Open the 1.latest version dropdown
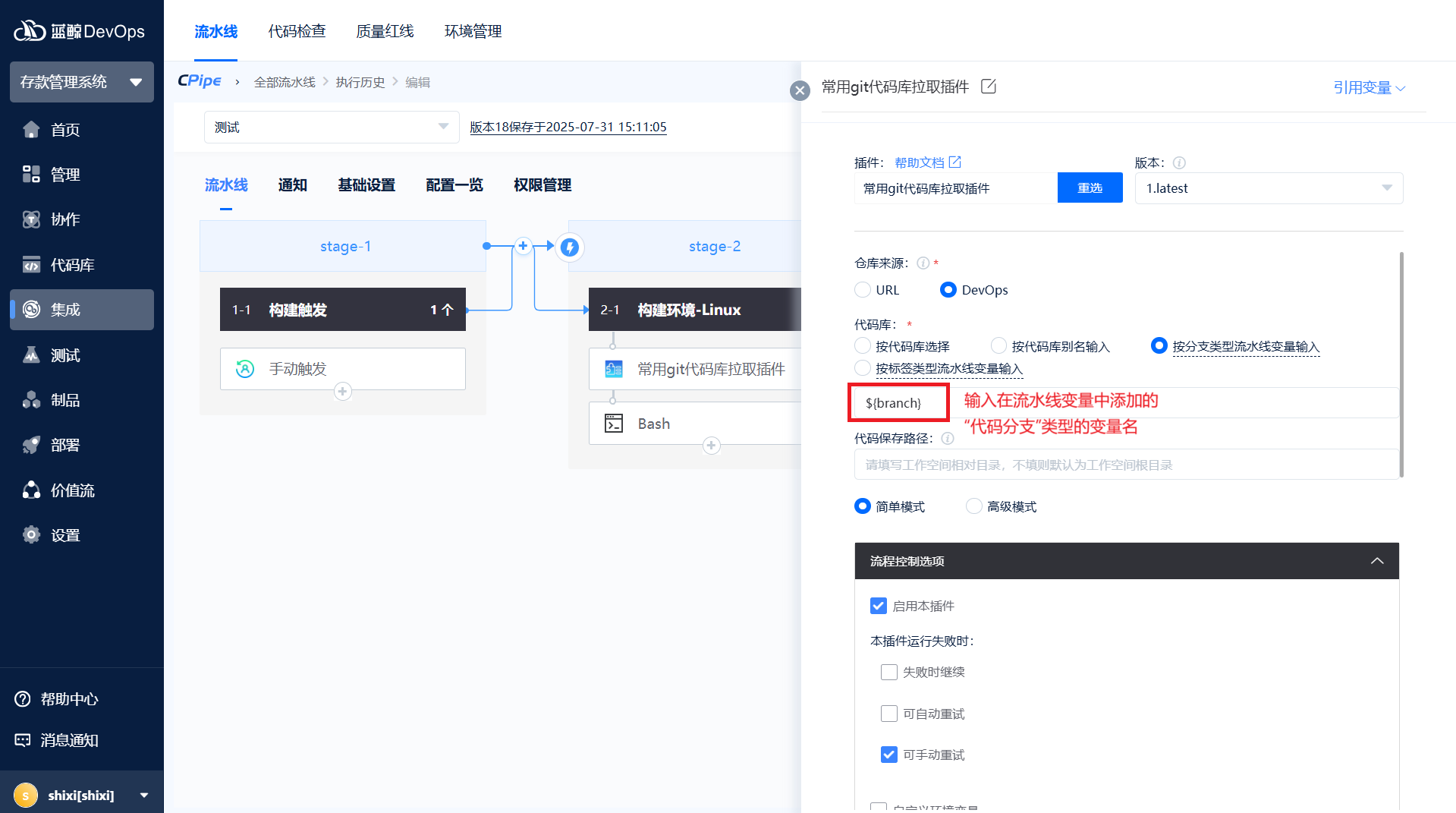Viewport: 1456px width, 813px height. pyautogui.click(x=1268, y=188)
